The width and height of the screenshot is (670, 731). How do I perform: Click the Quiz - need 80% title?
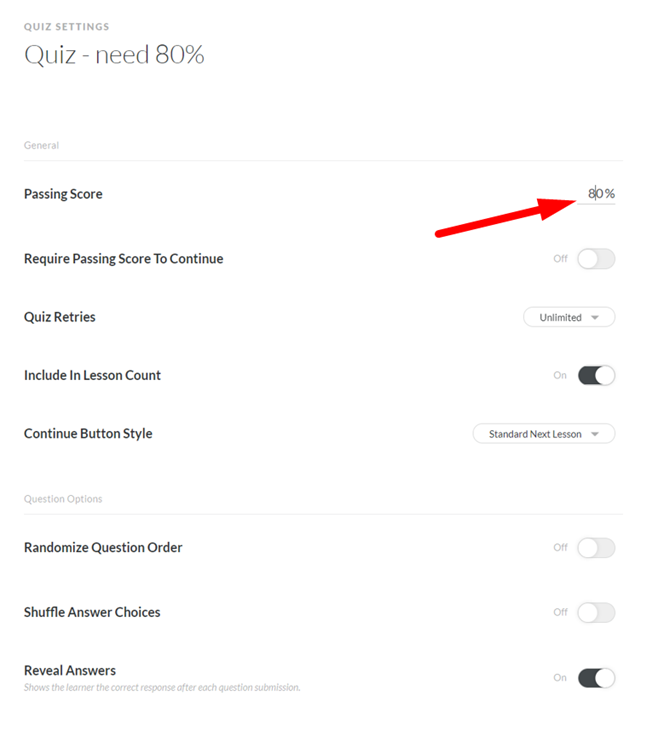(x=114, y=55)
